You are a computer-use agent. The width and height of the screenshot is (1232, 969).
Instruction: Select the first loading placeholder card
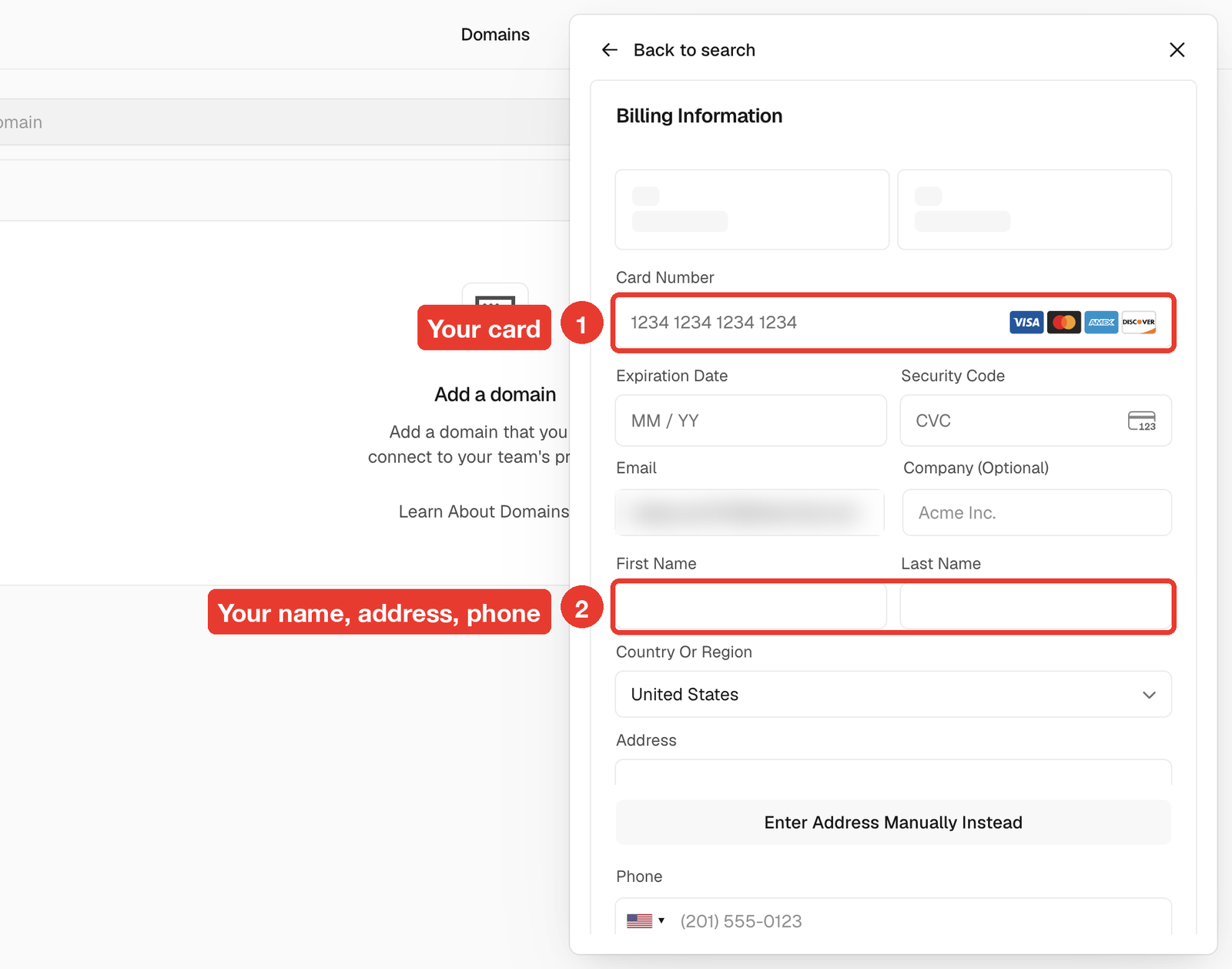[752, 210]
